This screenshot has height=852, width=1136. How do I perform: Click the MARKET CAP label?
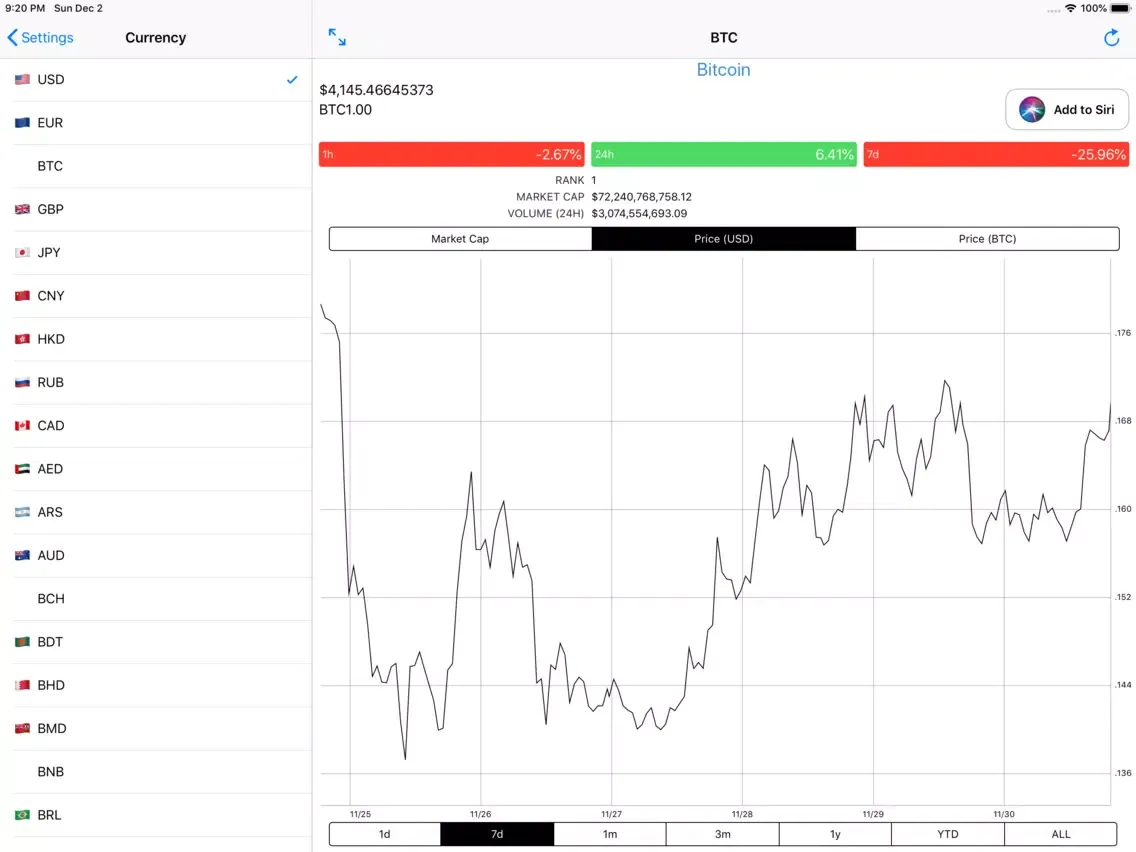click(550, 197)
